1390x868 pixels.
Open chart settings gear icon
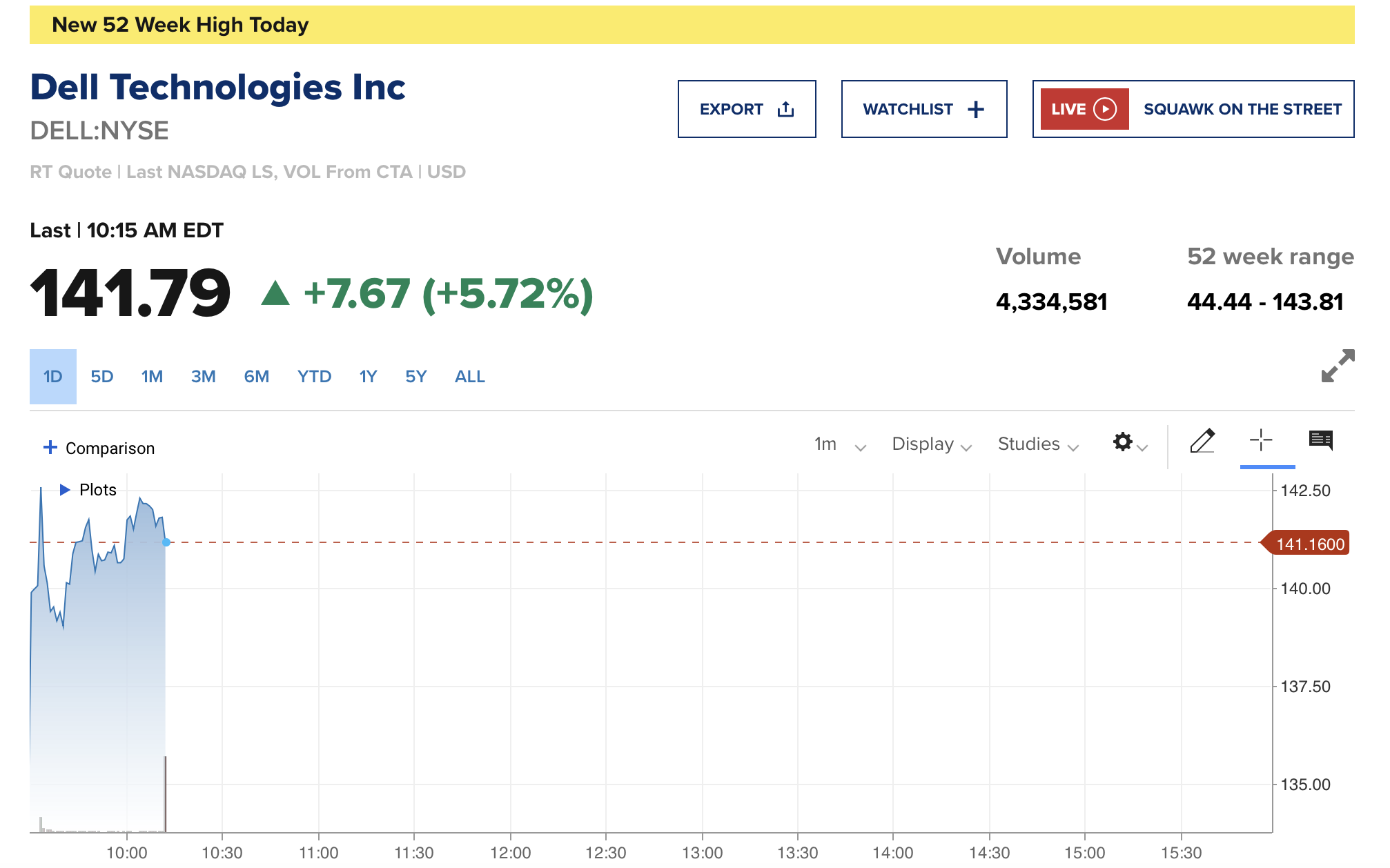click(x=1123, y=442)
